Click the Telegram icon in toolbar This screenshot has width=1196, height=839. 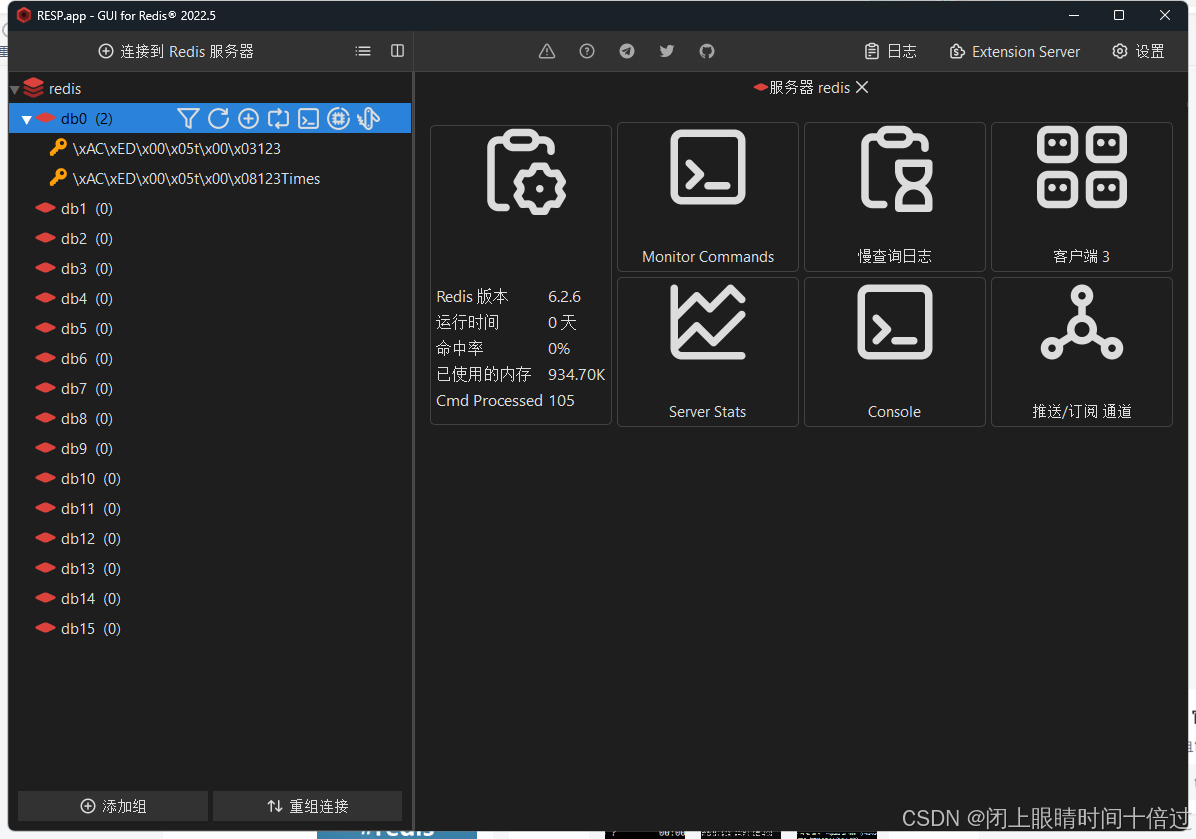tap(627, 51)
